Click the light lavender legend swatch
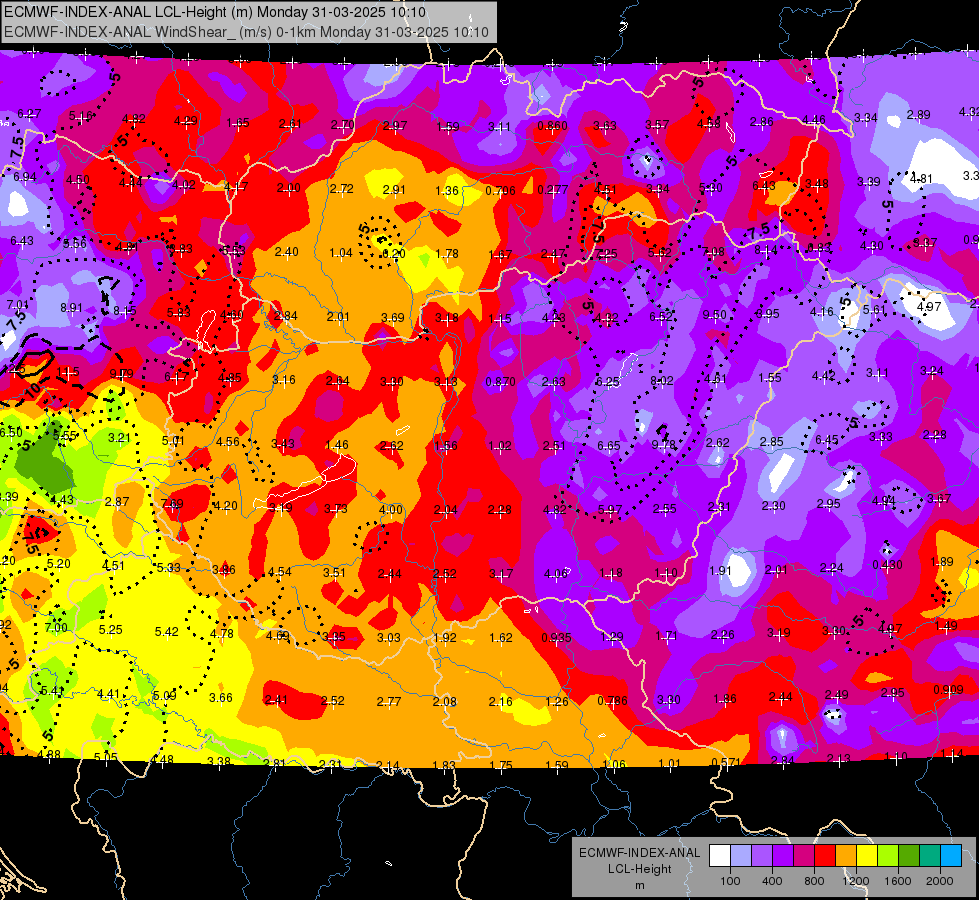979x900 pixels. click(741, 855)
